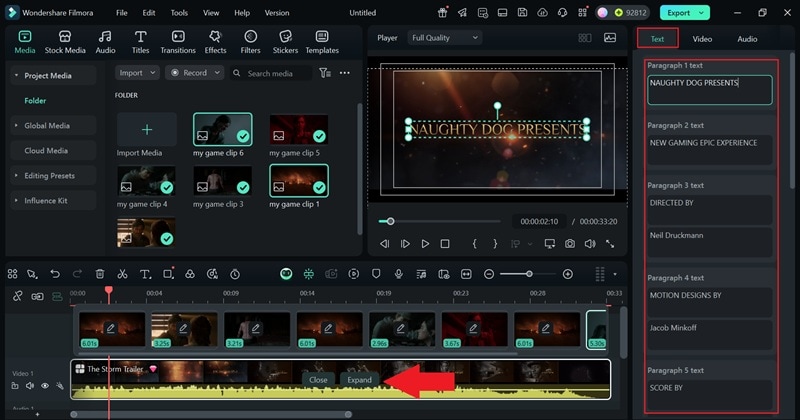Click the player progress slider knob
This screenshot has height=420, width=800.
click(390, 221)
